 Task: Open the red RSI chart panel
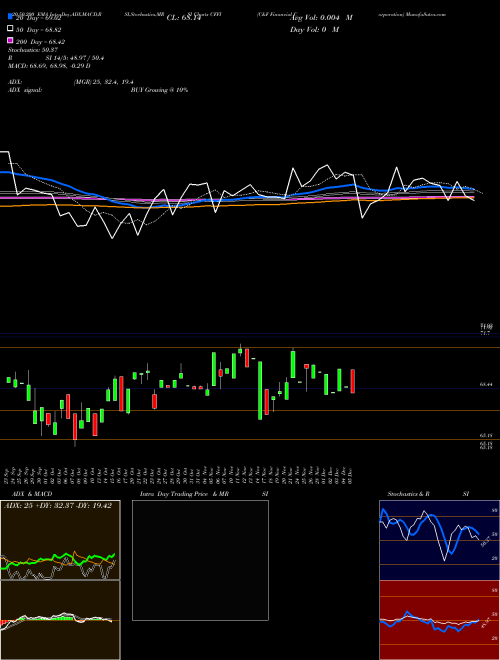[x=439, y=620]
